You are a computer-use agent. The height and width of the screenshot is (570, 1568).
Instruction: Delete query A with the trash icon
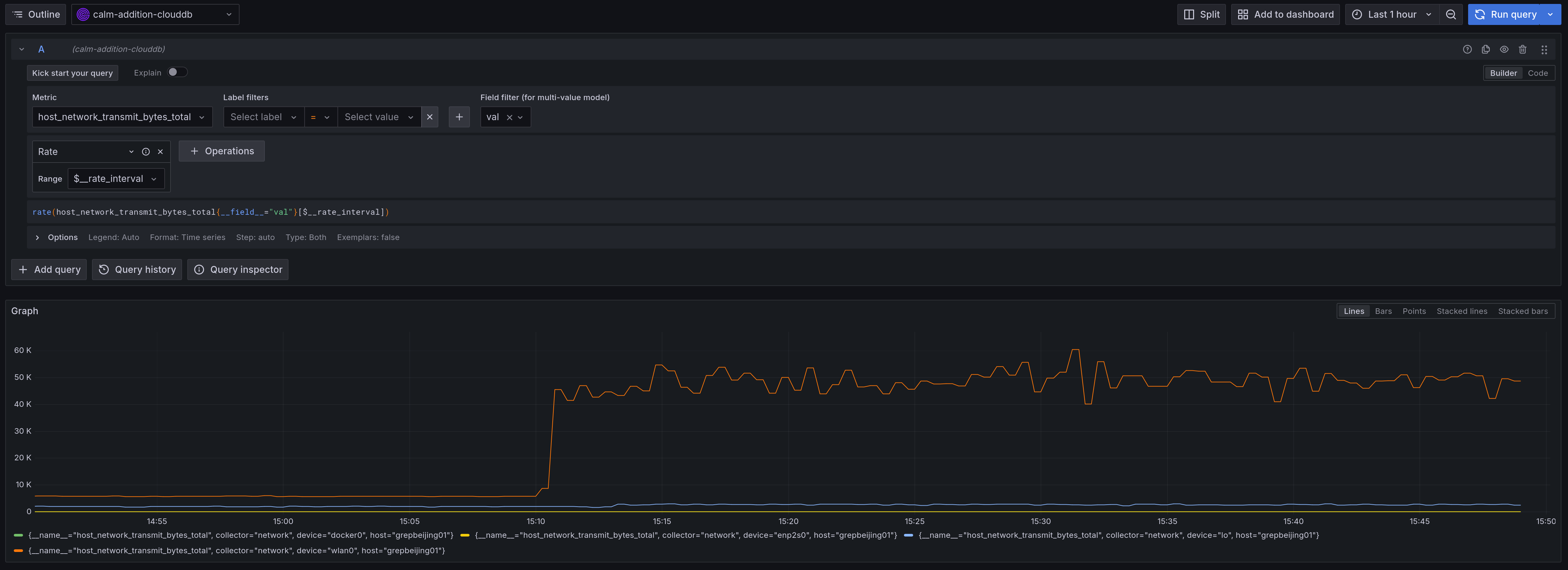click(x=1522, y=49)
